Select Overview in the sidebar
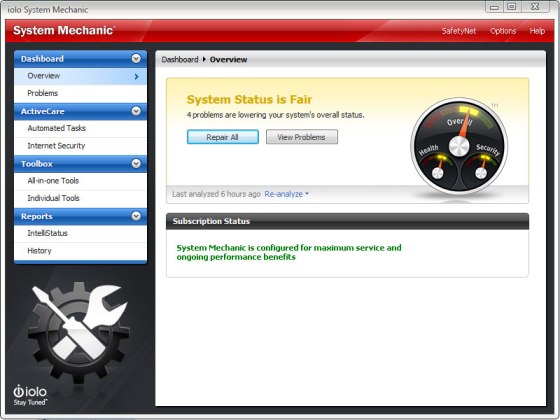Screen dimensions: 560x420 pyautogui.click(x=80, y=76)
